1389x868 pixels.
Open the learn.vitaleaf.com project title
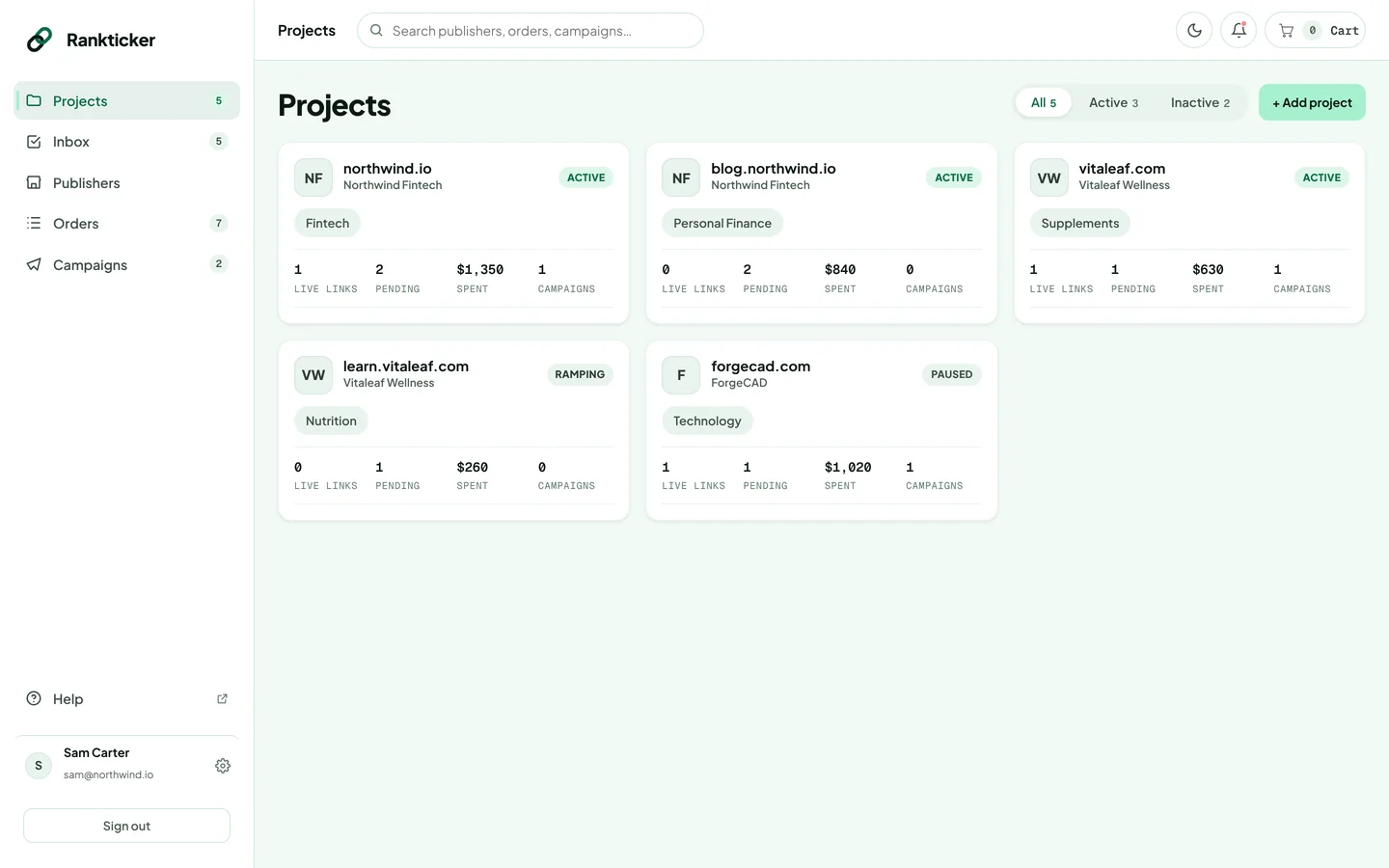(x=406, y=366)
